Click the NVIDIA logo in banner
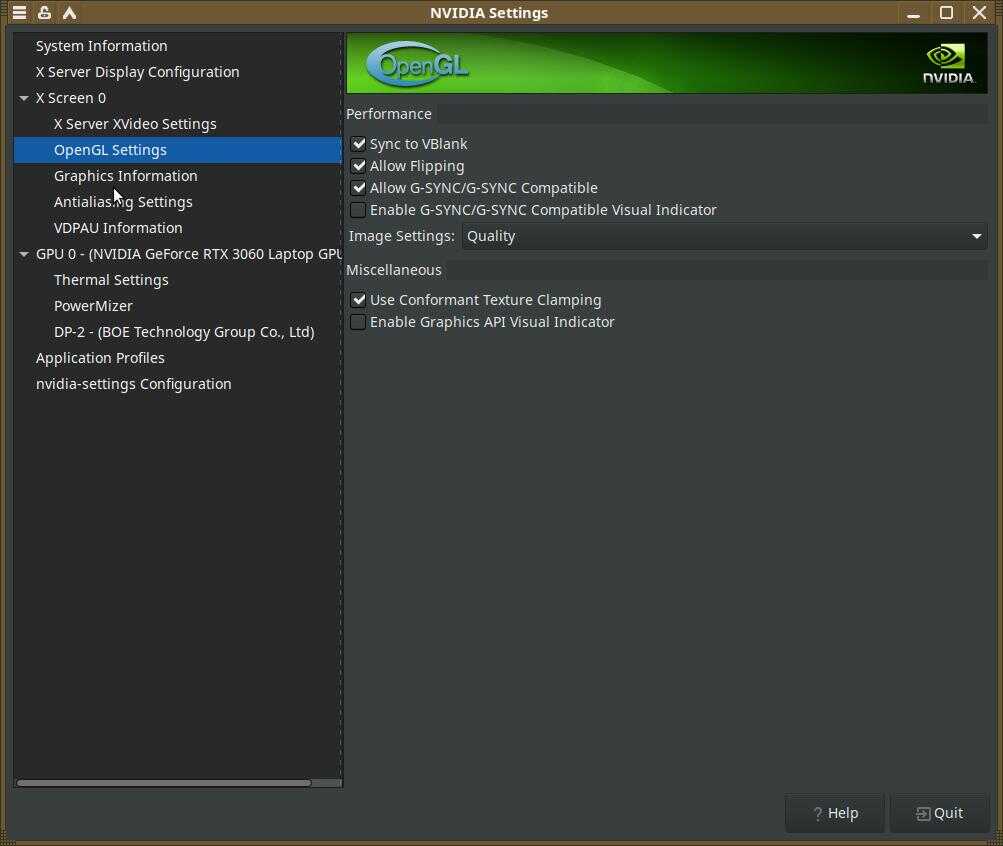Screen dimensions: 1003x846 (948, 64)
